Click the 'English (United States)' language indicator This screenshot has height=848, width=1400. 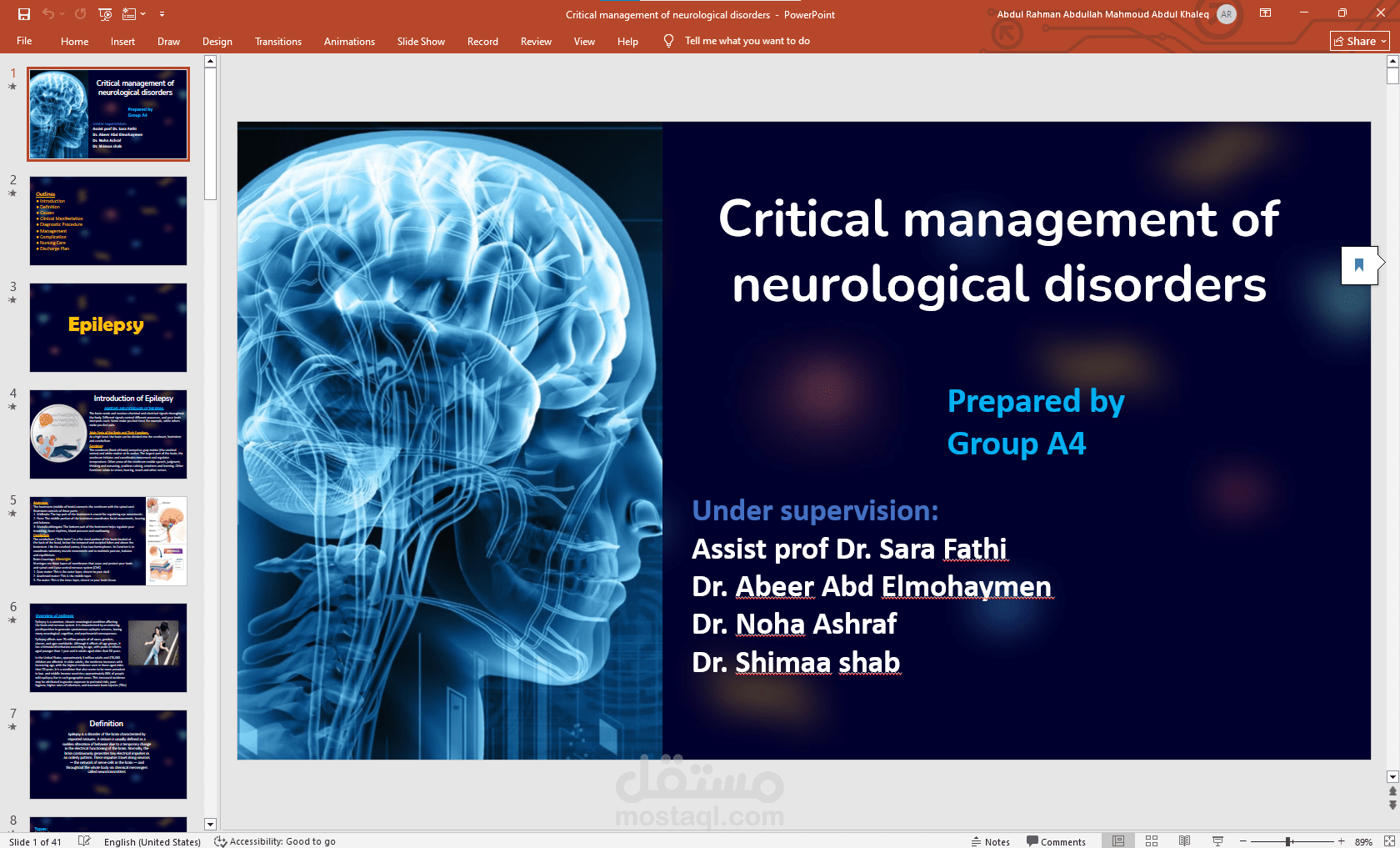(152, 841)
